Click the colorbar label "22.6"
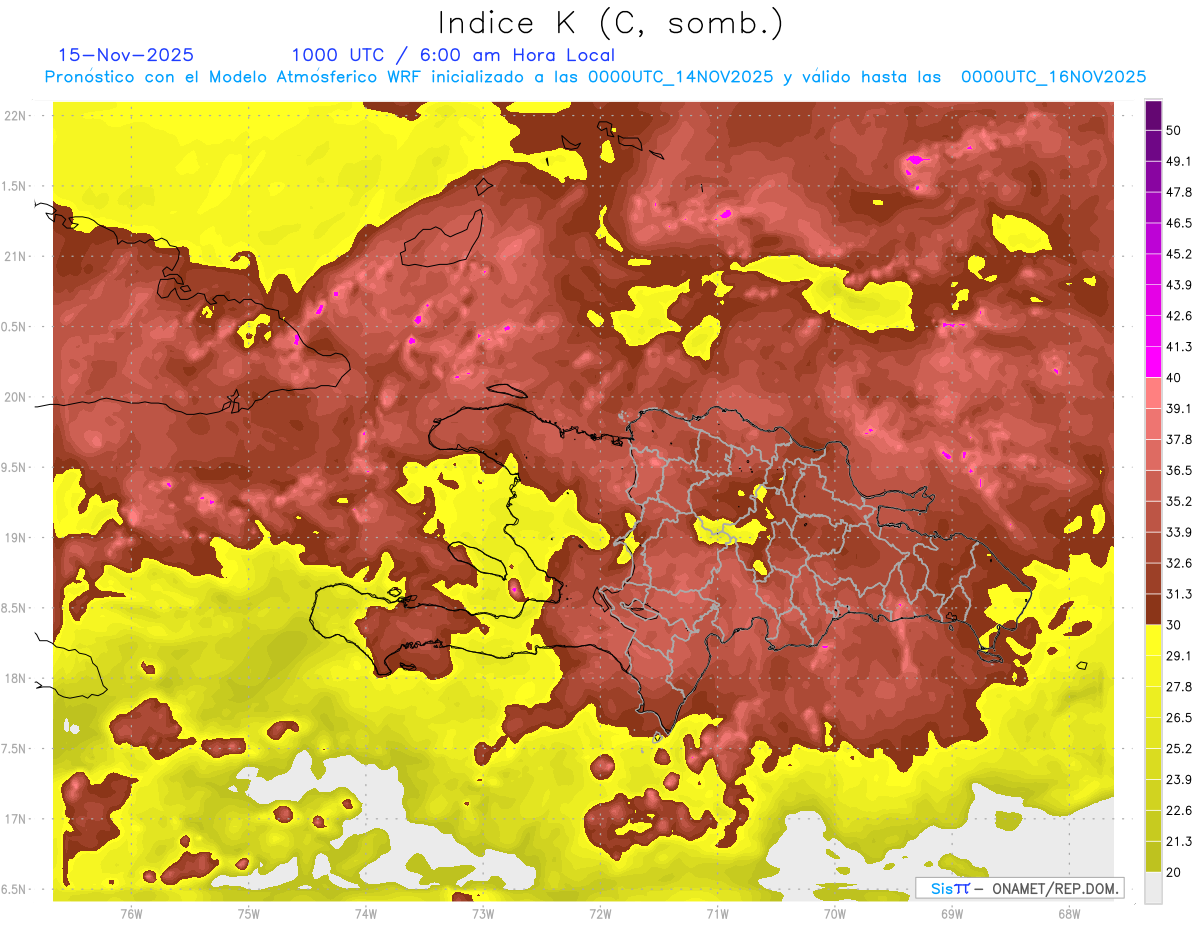Viewport: 1200px width, 927px height. point(1179,811)
